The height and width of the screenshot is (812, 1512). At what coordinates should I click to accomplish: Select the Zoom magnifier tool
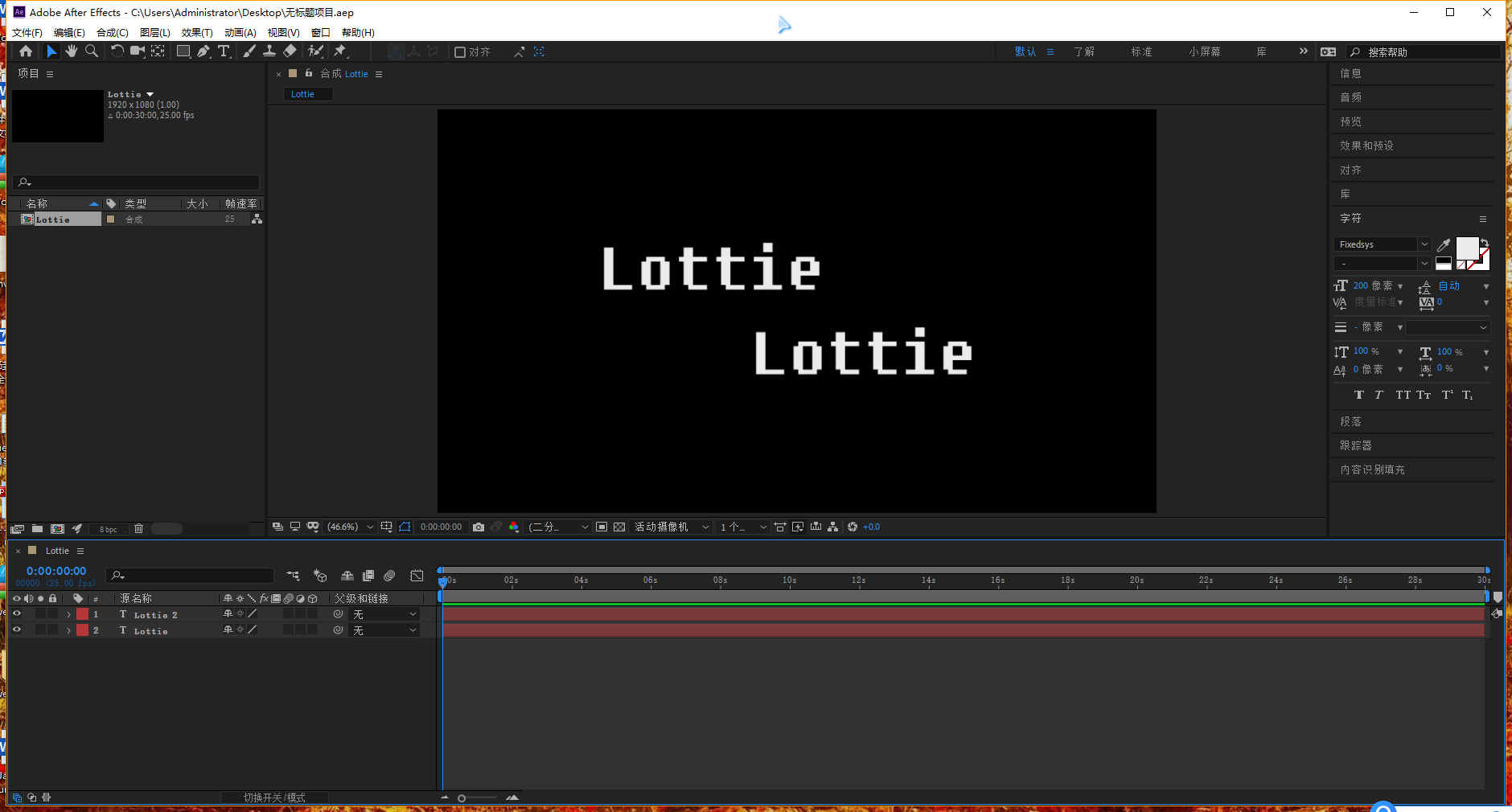pos(92,51)
